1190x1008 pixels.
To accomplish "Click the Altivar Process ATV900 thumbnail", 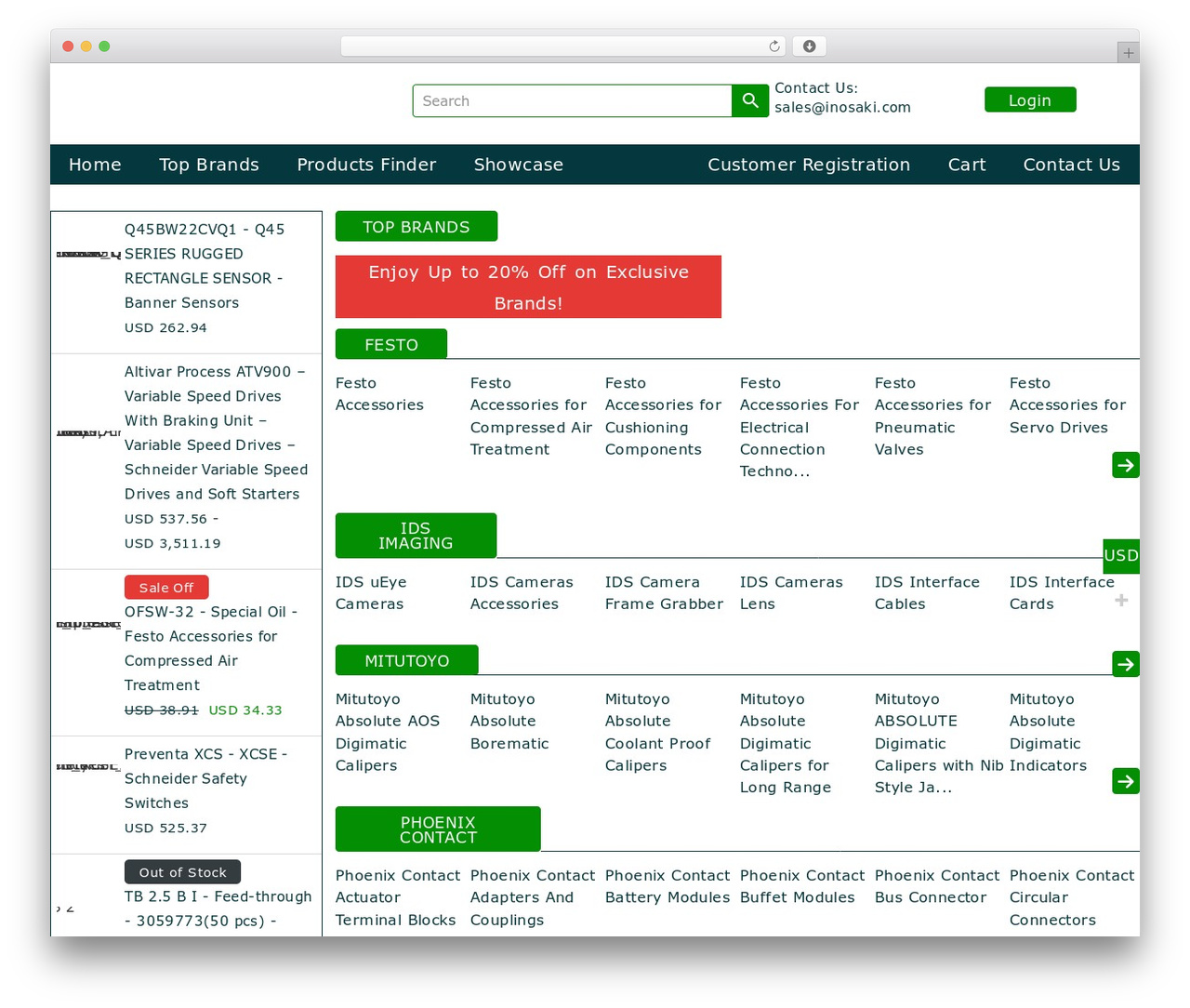I will pyautogui.click(x=88, y=432).
